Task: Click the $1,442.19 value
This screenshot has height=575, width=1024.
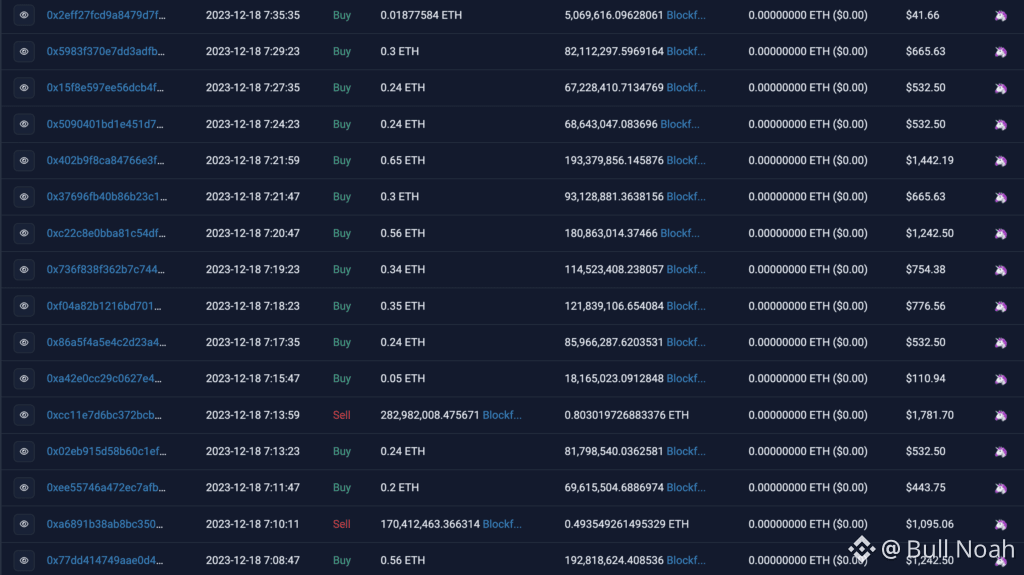Action: tap(929, 161)
